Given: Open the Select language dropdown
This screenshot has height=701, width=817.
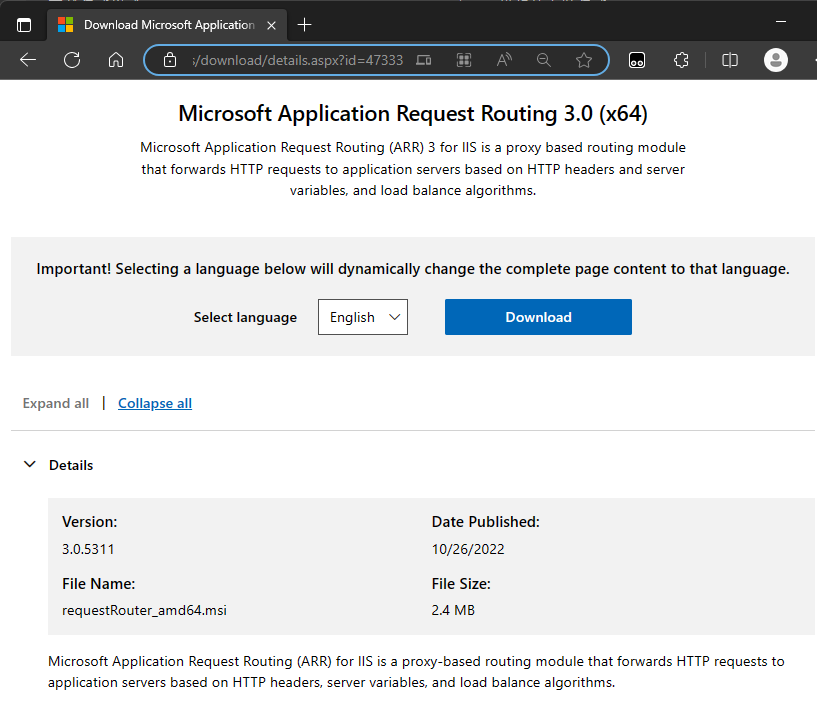Looking at the screenshot, I should [363, 317].
